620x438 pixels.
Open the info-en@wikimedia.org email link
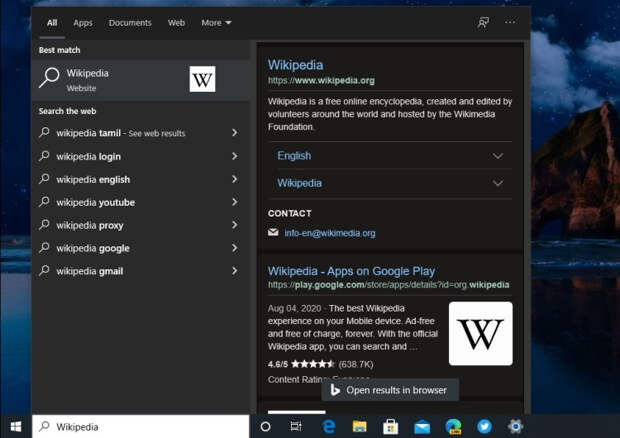tap(329, 233)
